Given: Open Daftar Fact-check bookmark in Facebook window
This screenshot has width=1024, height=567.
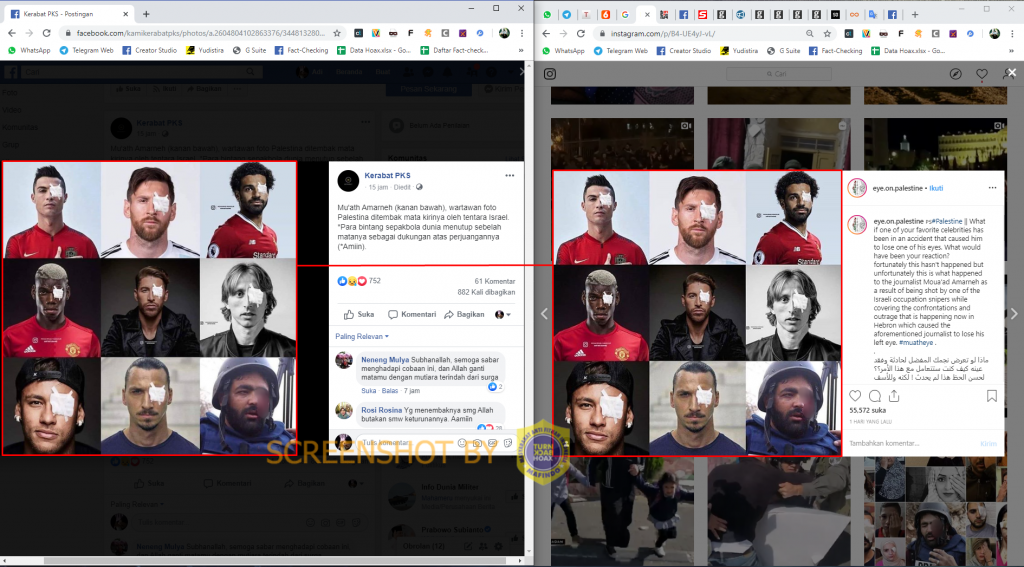Looking at the screenshot, I should [x=455, y=50].
